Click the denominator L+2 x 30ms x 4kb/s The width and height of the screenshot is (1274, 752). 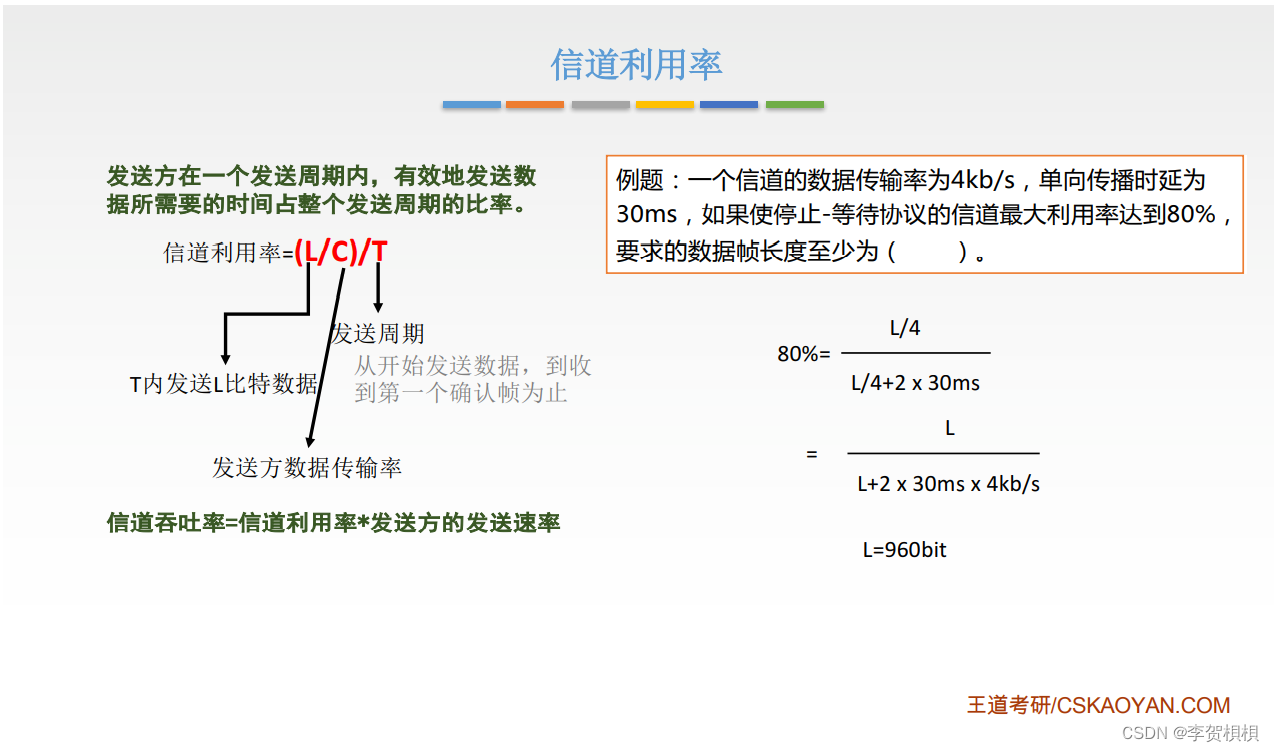click(949, 484)
